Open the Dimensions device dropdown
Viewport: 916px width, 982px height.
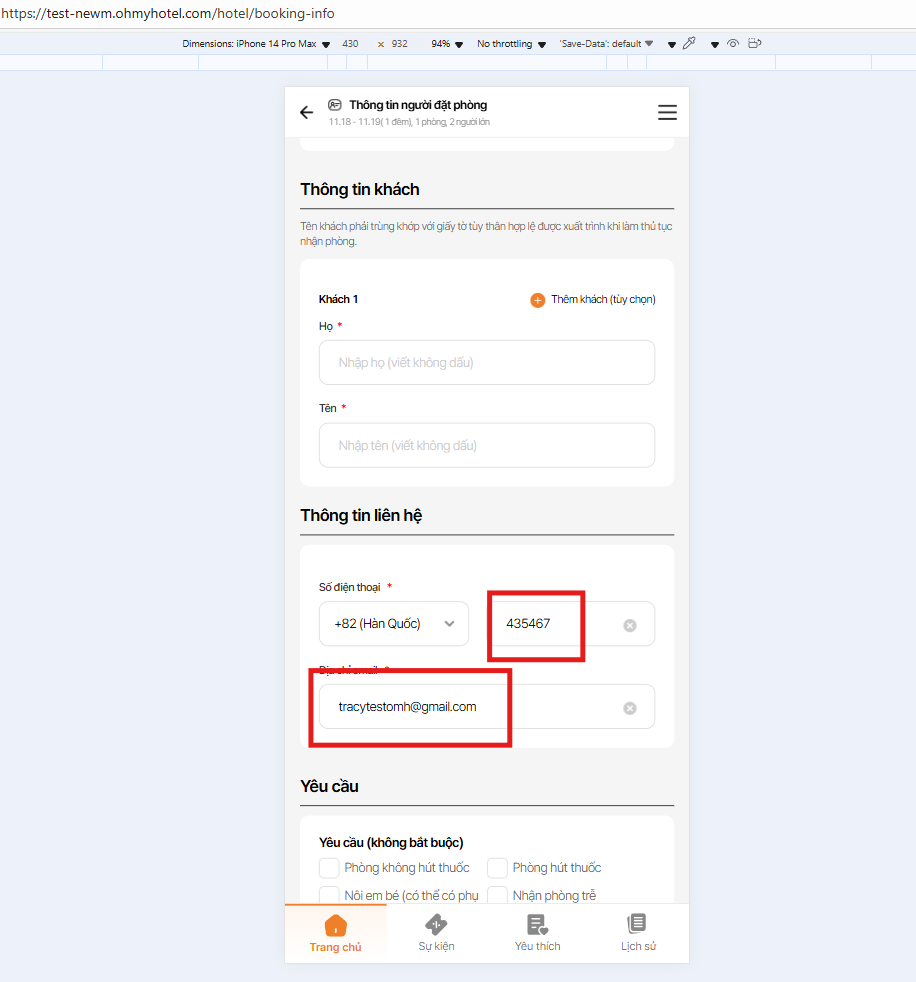point(256,44)
